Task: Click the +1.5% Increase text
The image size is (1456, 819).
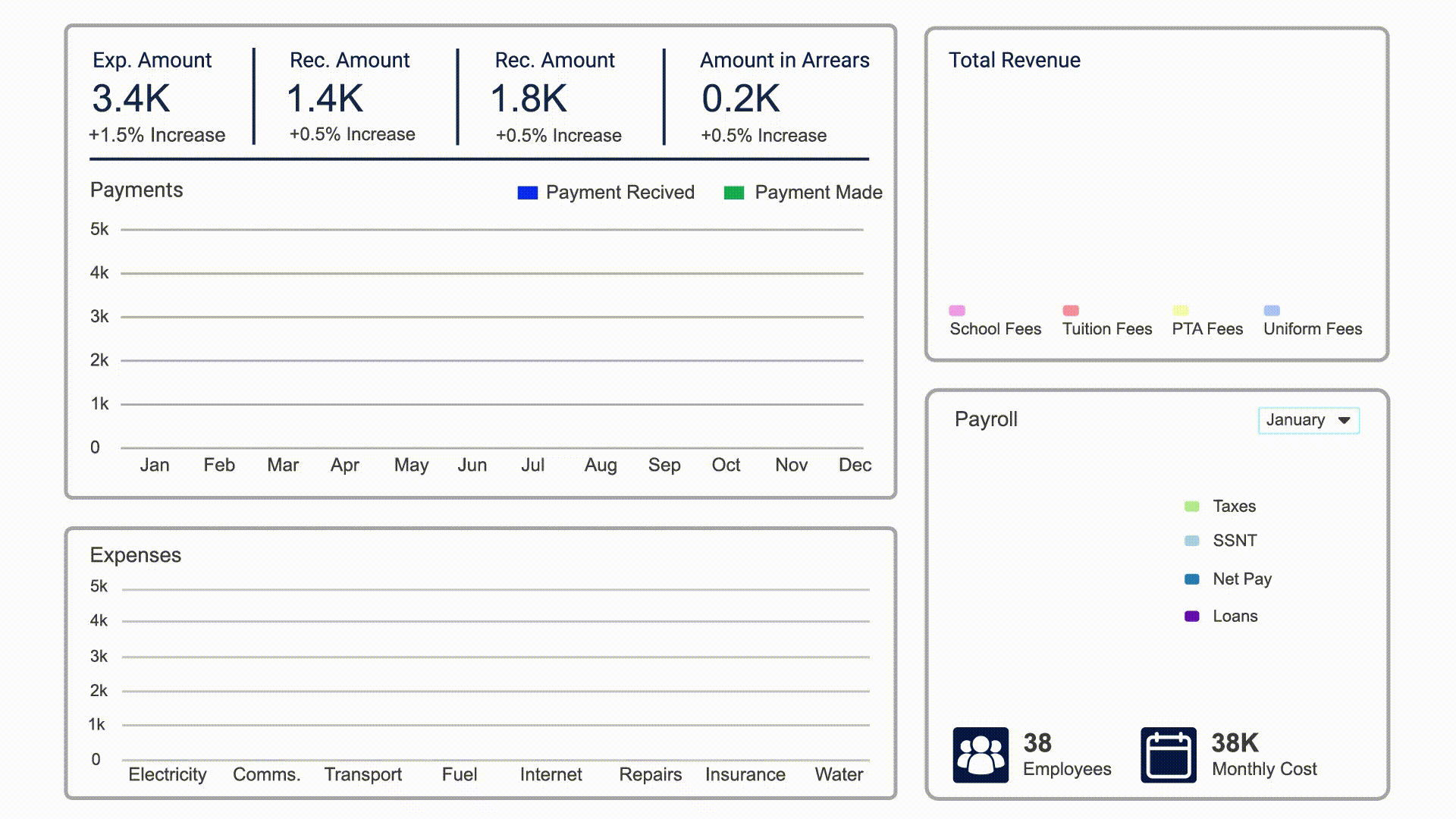Action: click(x=157, y=135)
